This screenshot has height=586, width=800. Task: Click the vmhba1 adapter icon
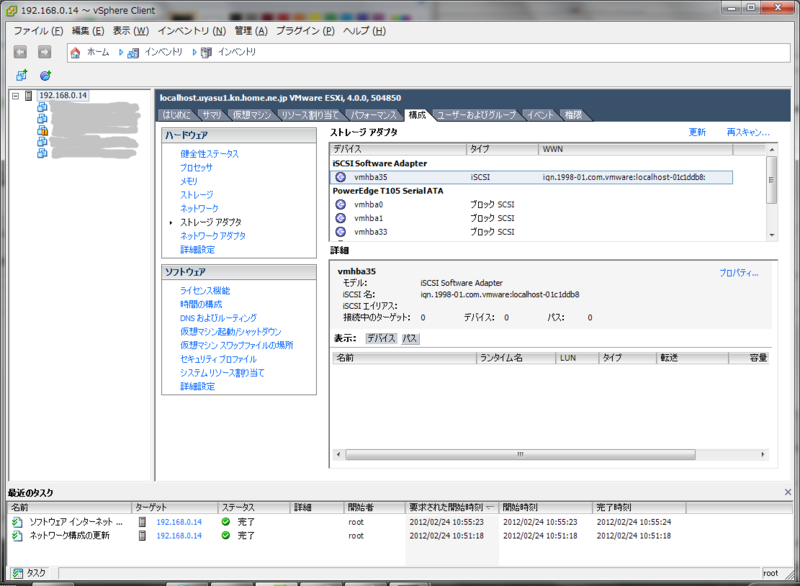pos(340,218)
